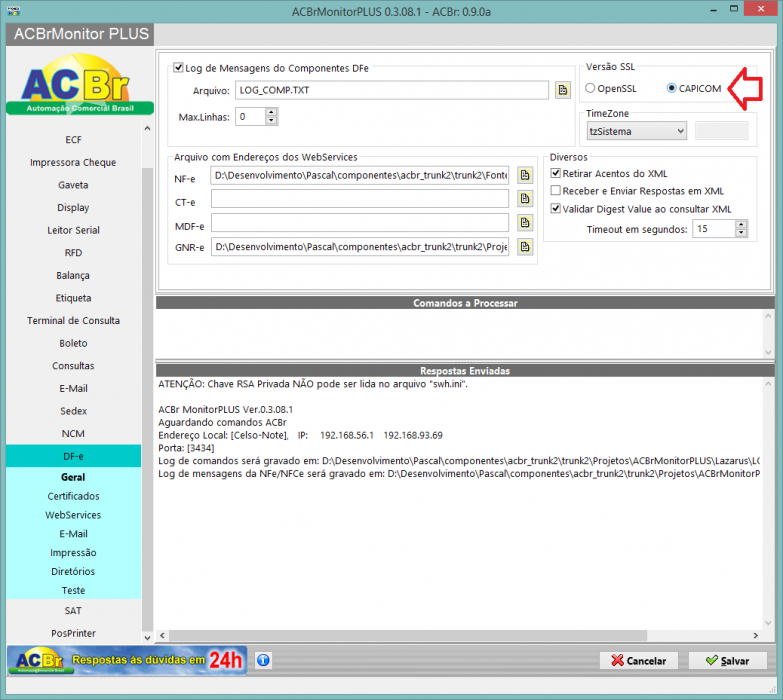The height and width of the screenshot is (700, 783).
Task: Click the empty MDF-e path field
Action: 360,223
